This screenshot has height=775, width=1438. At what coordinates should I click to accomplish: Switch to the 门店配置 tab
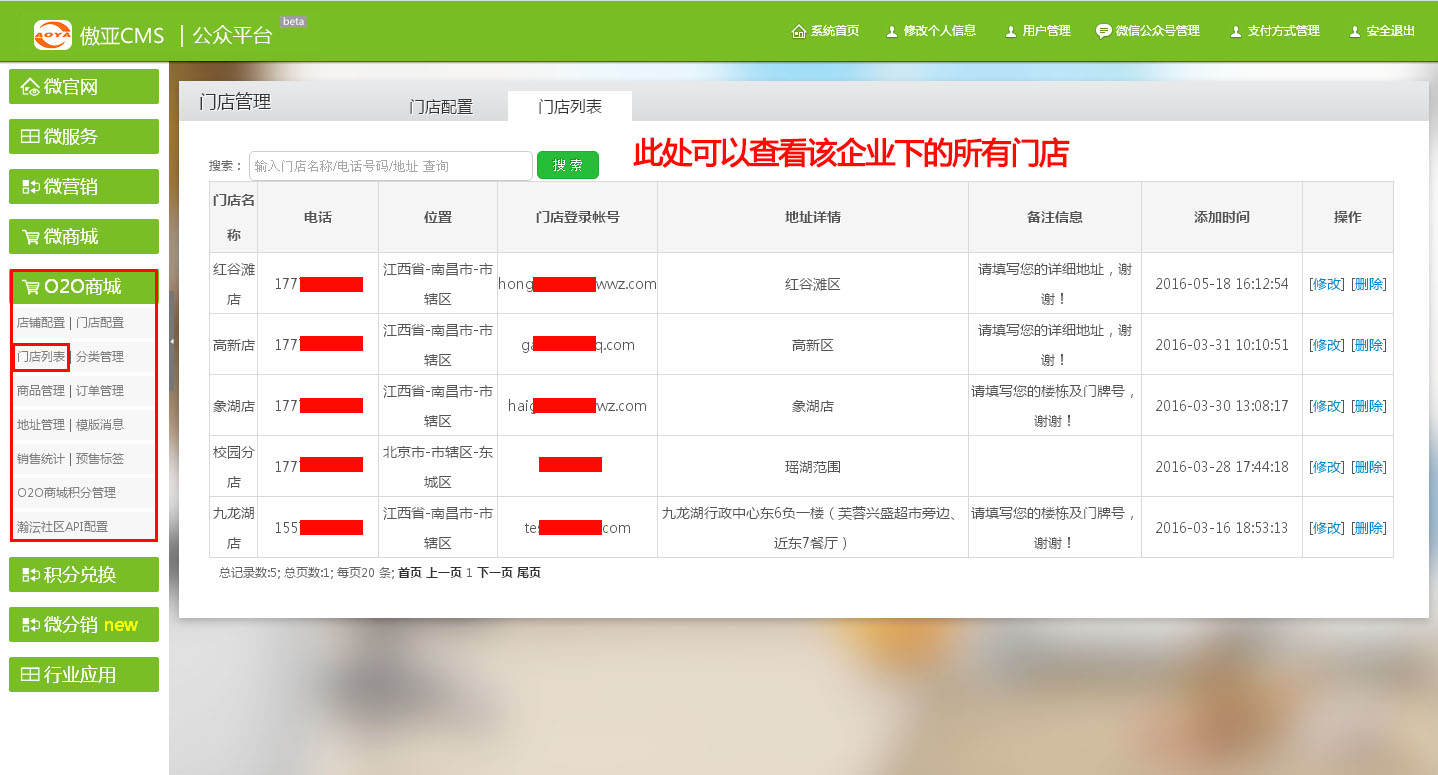(x=440, y=107)
